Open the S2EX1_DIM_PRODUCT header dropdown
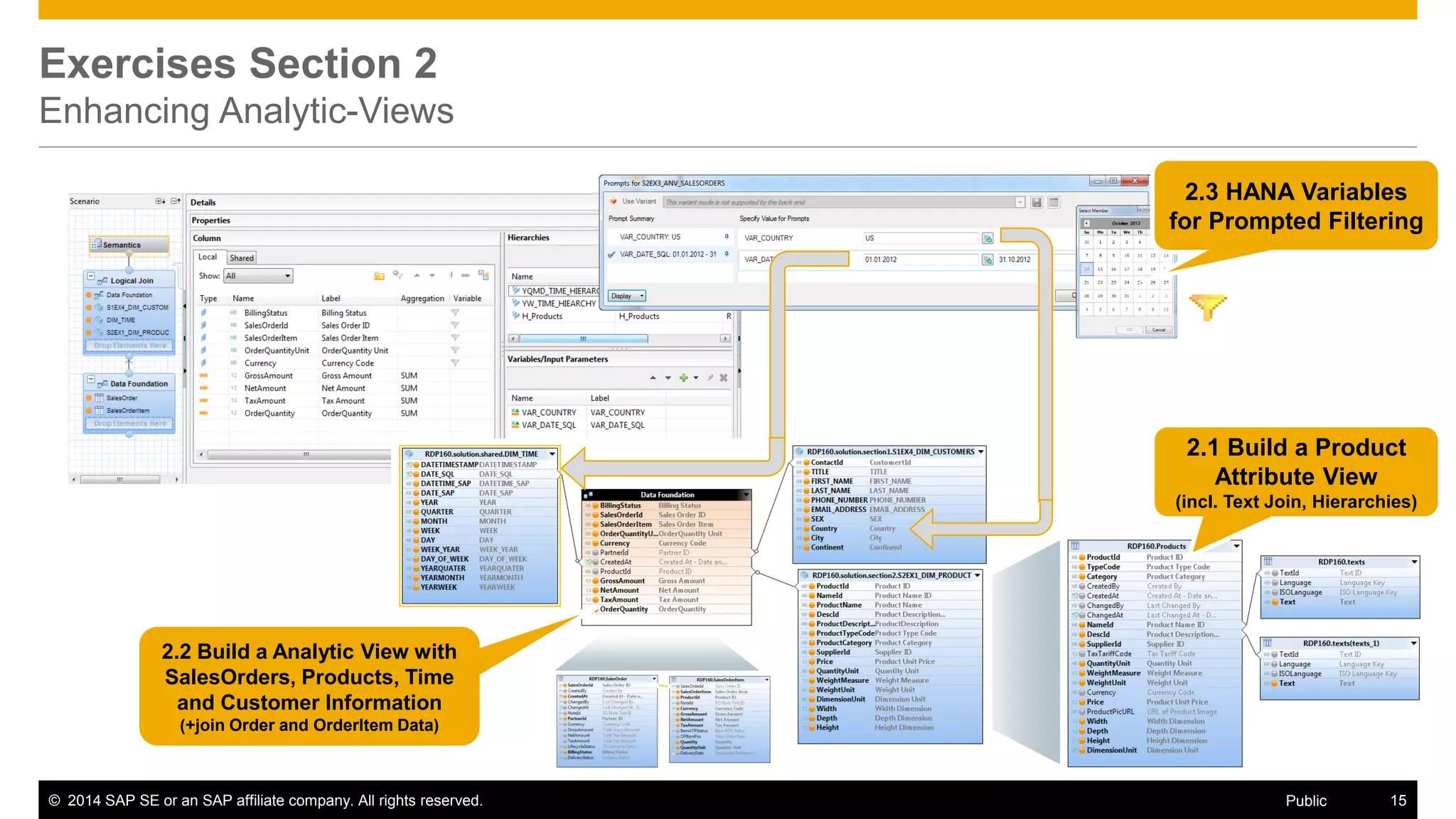 pos(978,575)
